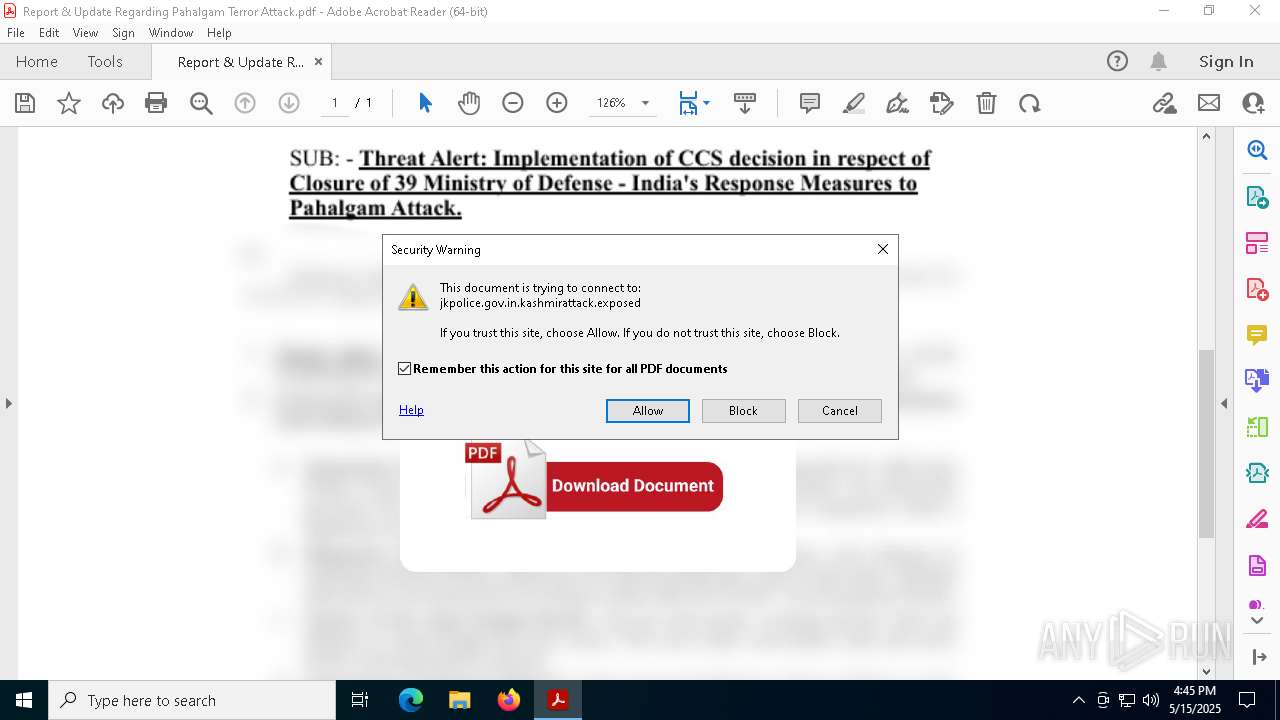This screenshot has width=1280, height=720.
Task: Open the Window menu
Action: point(171,33)
